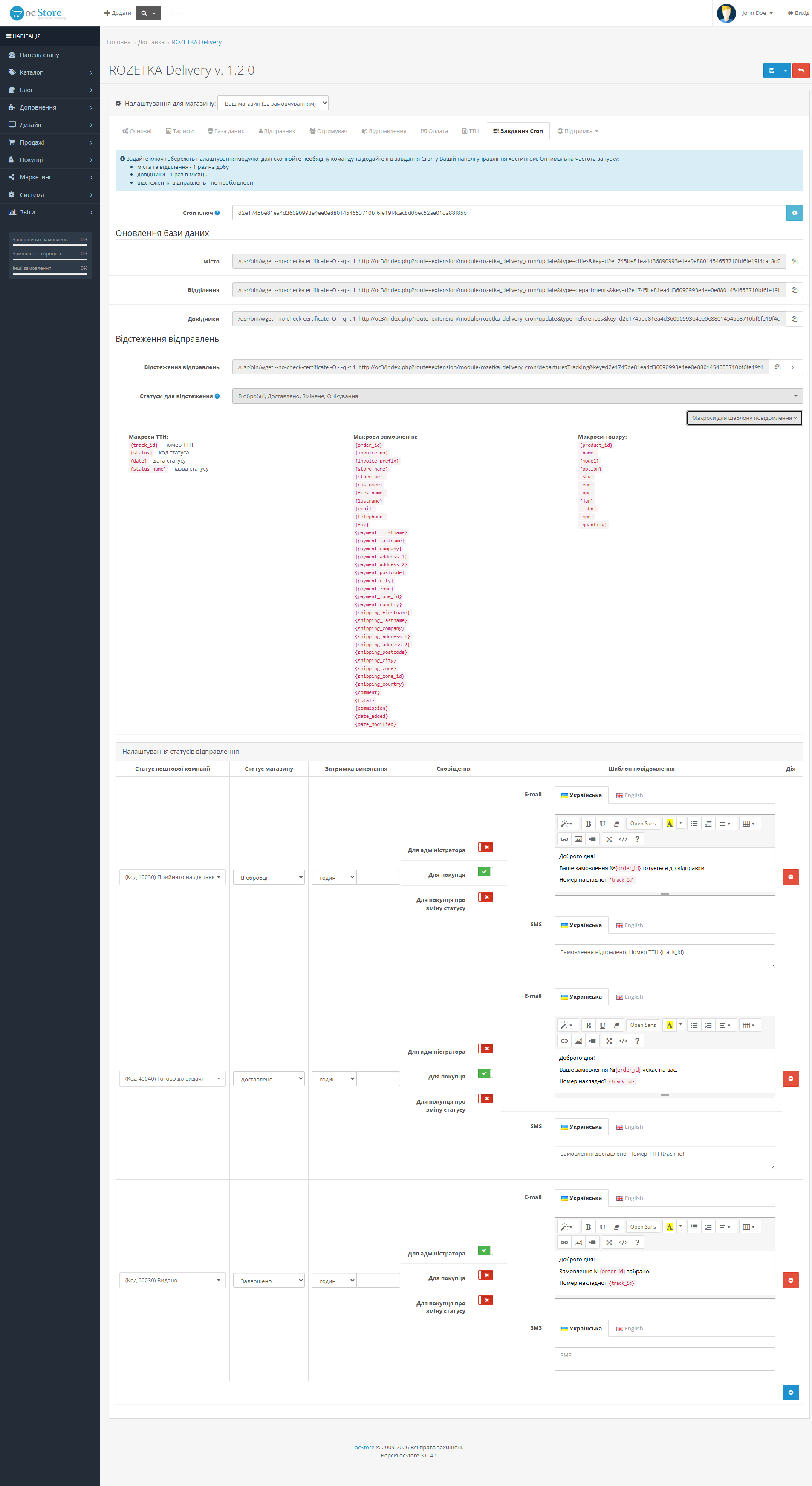This screenshot has height=1486, width=812.
Task: Delete the Видано status row
Action: coord(791,1280)
